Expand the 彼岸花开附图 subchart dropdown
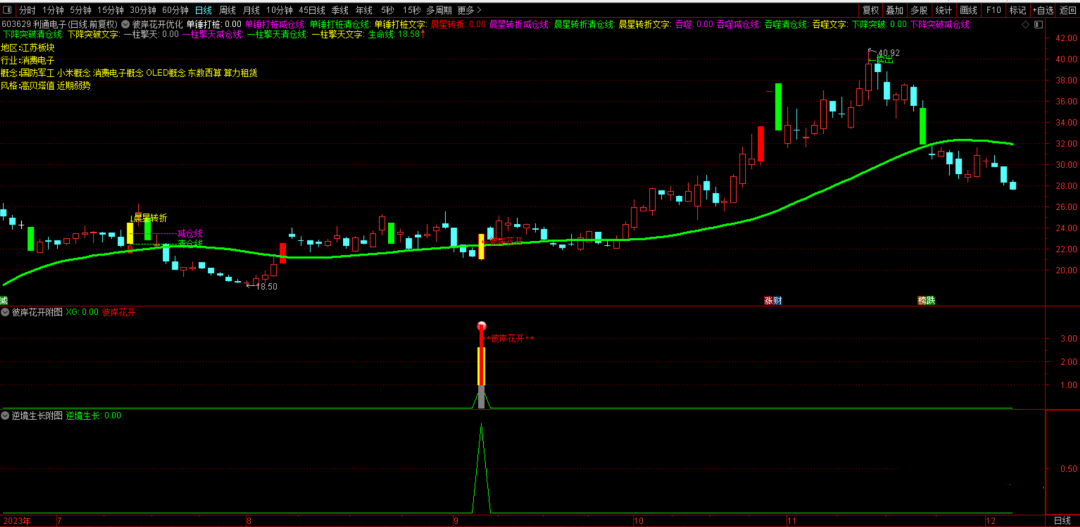 (x=6, y=312)
